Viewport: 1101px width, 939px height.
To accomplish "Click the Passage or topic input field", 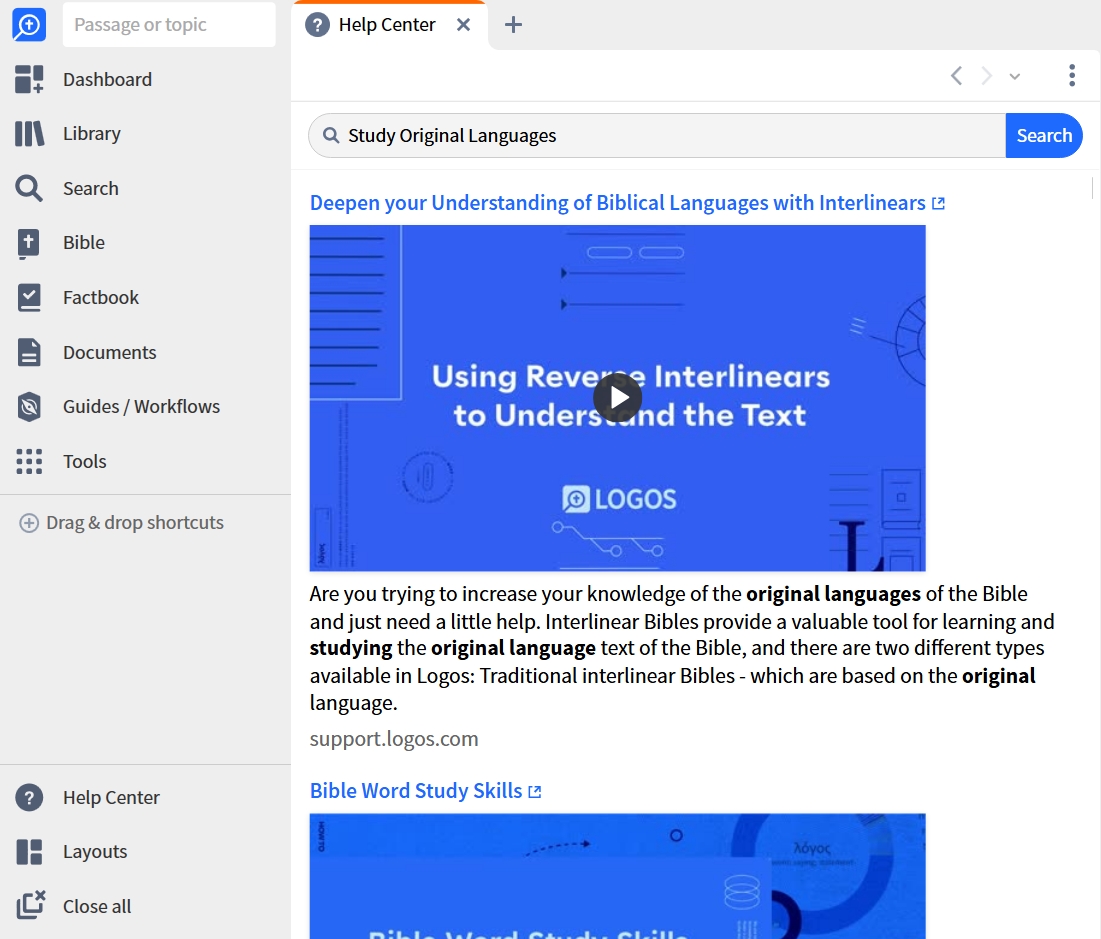I will pyautogui.click(x=169, y=25).
